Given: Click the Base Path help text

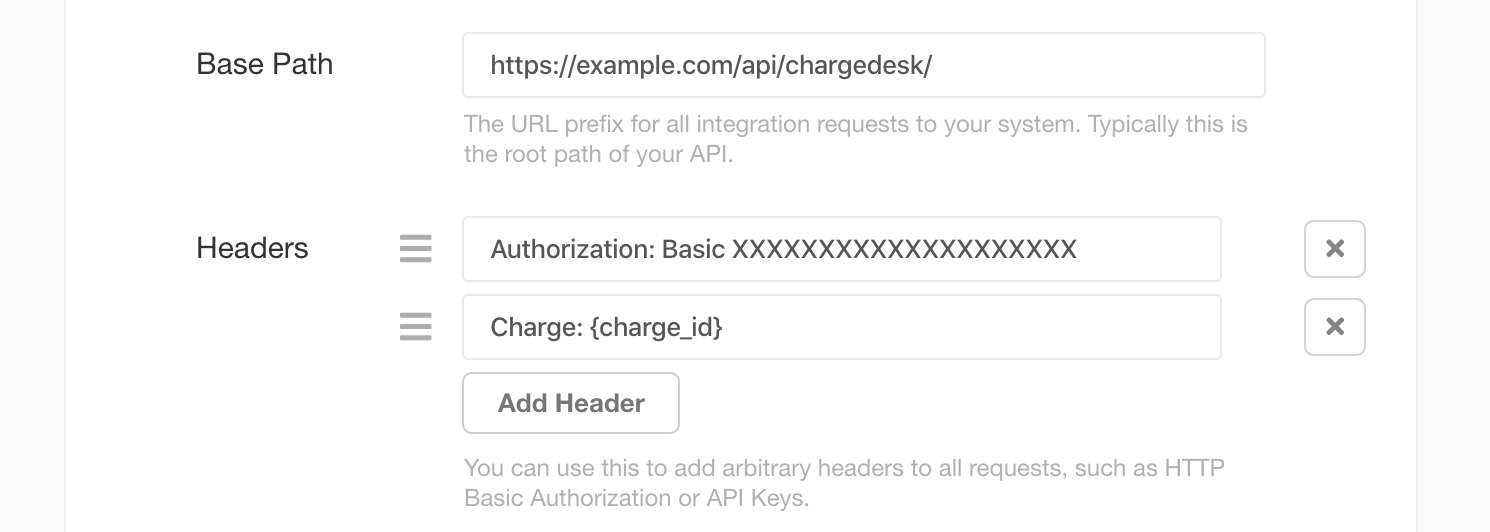Looking at the screenshot, I should click(x=855, y=126).
